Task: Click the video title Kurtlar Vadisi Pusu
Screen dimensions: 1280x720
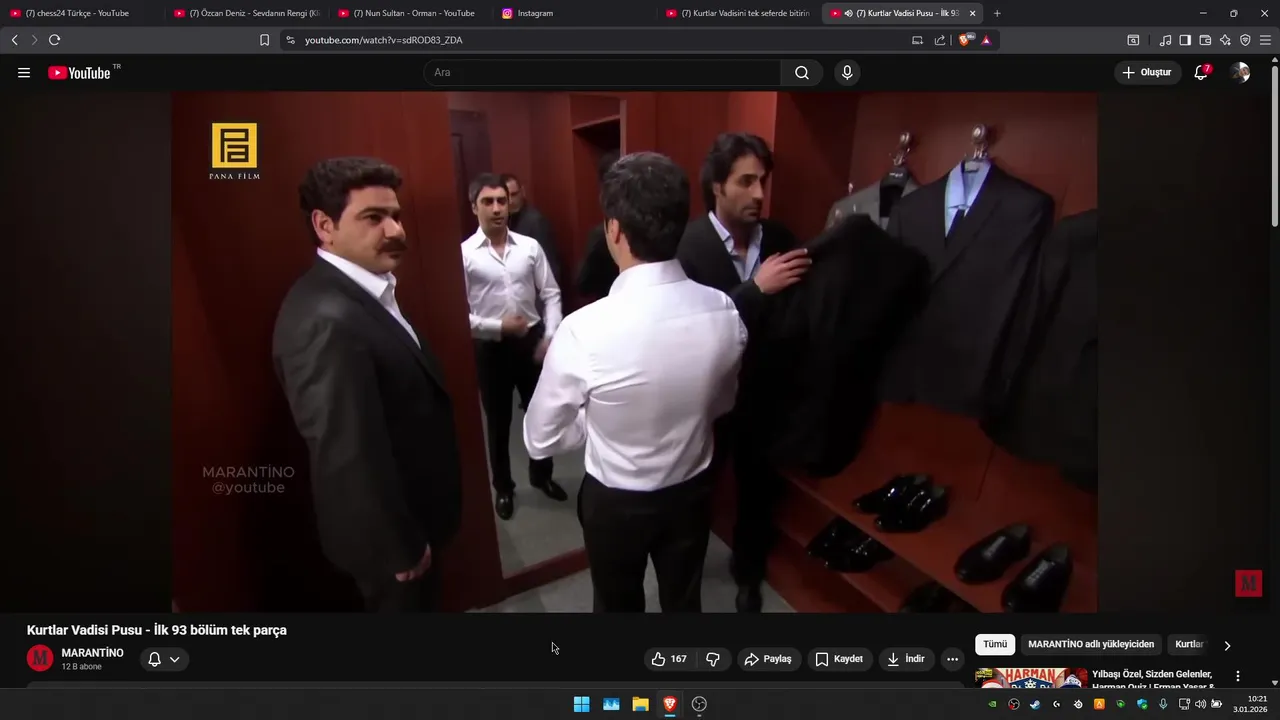Action: click(x=157, y=630)
